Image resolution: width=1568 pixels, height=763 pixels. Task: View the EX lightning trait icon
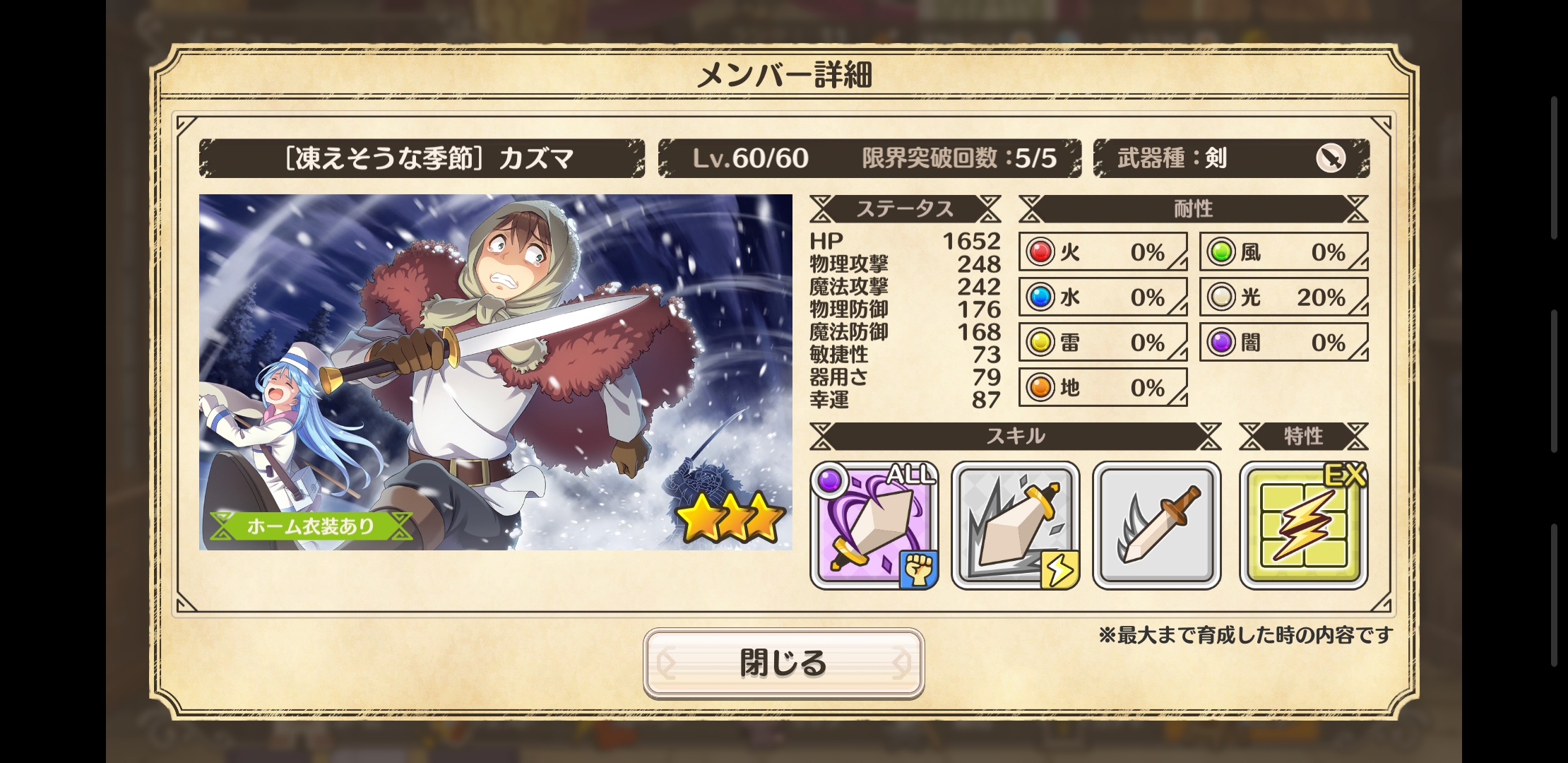click(x=1304, y=525)
